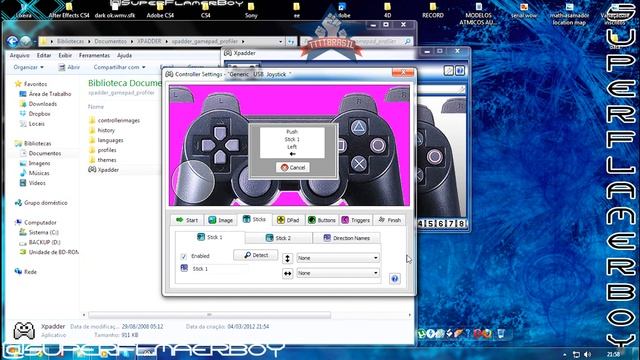Cancel the Push Stick 1 Left prompt
The width and height of the screenshot is (640, 360).
point(293,167)
